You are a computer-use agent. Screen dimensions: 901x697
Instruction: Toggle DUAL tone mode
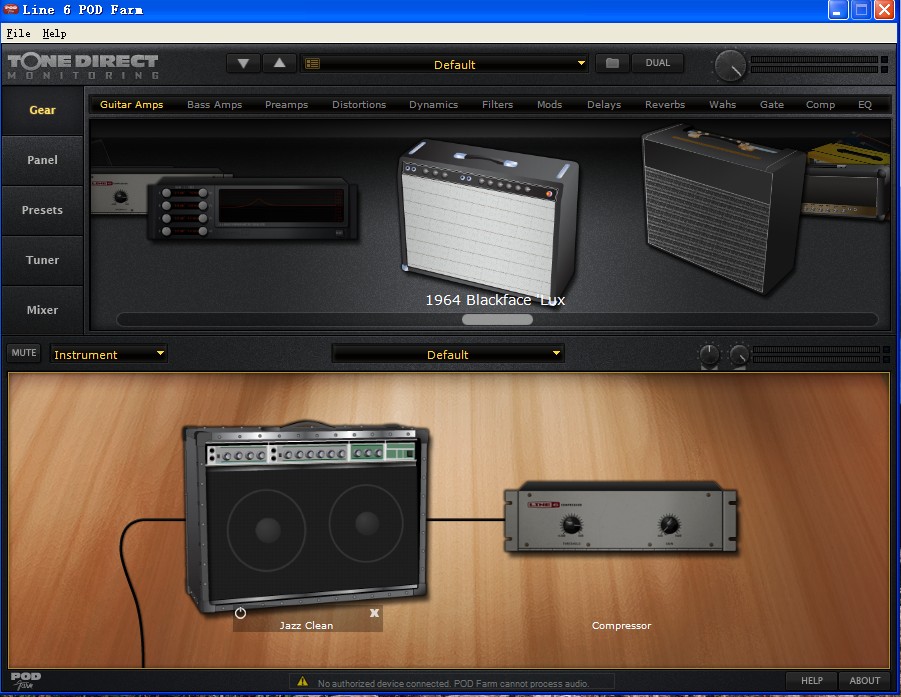pyautogui.click(x=657, y=63)
